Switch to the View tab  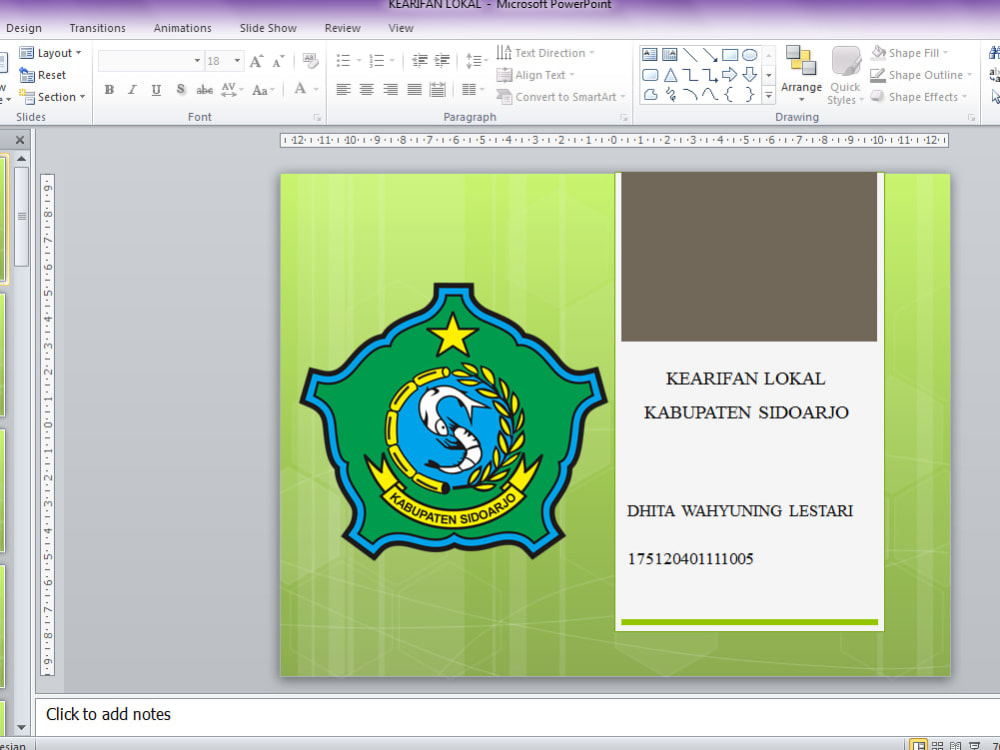tap(401, 28)
